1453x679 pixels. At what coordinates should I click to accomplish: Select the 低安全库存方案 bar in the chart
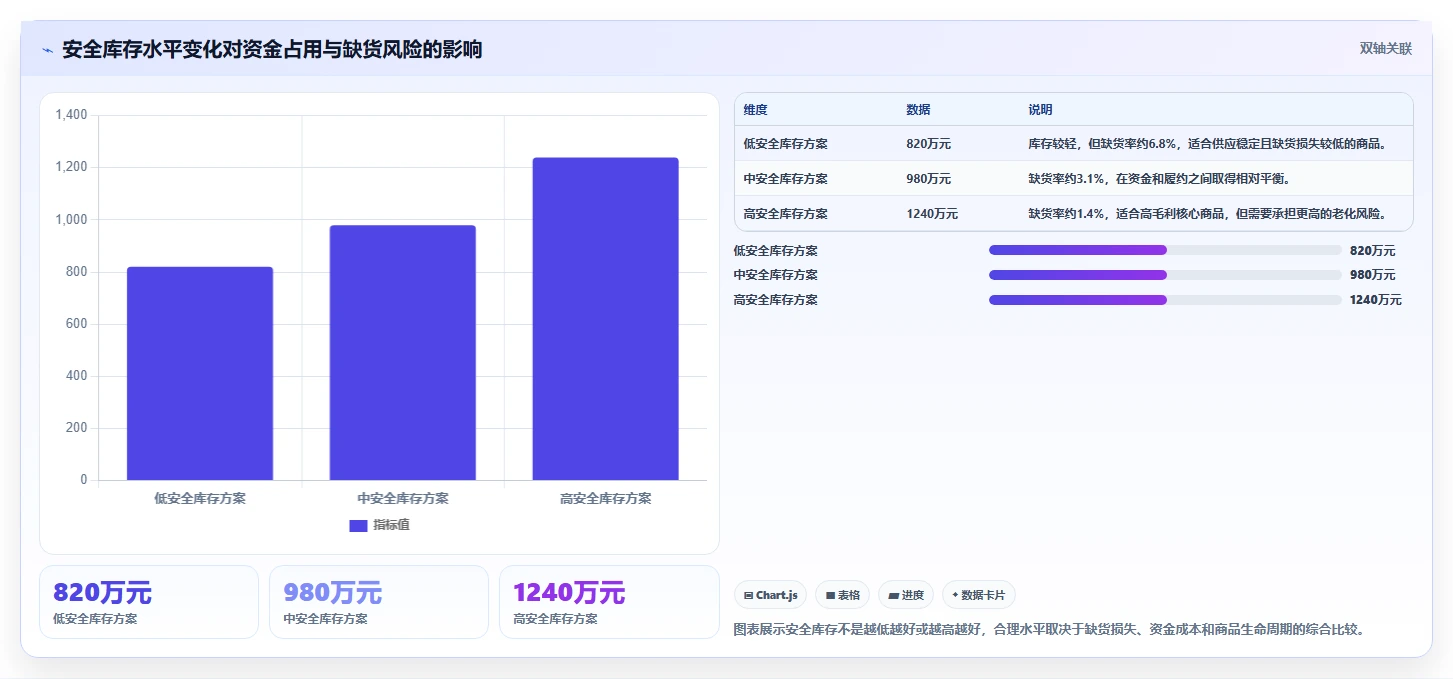point(200,374)
